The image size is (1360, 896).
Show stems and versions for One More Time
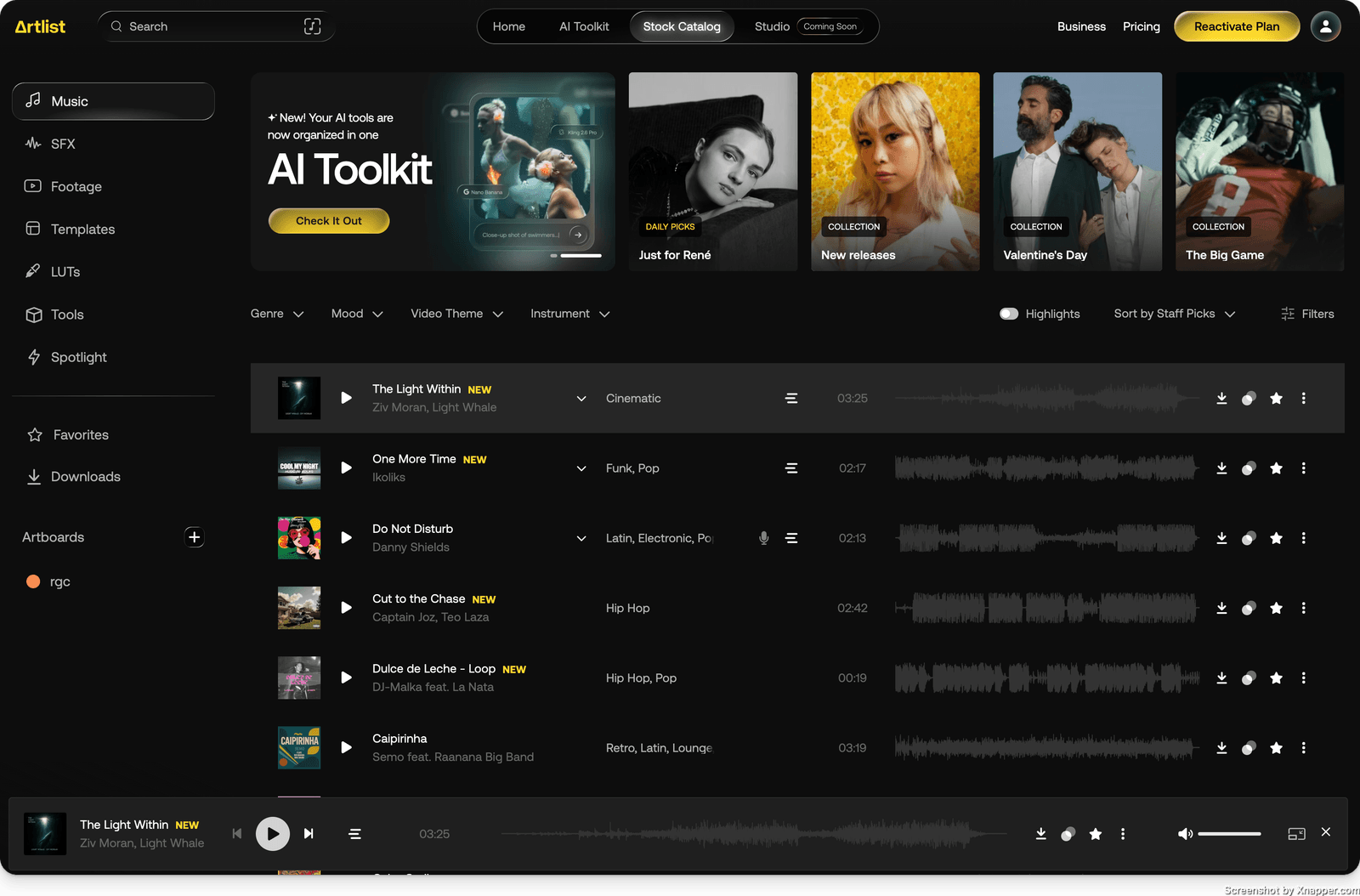791,468
